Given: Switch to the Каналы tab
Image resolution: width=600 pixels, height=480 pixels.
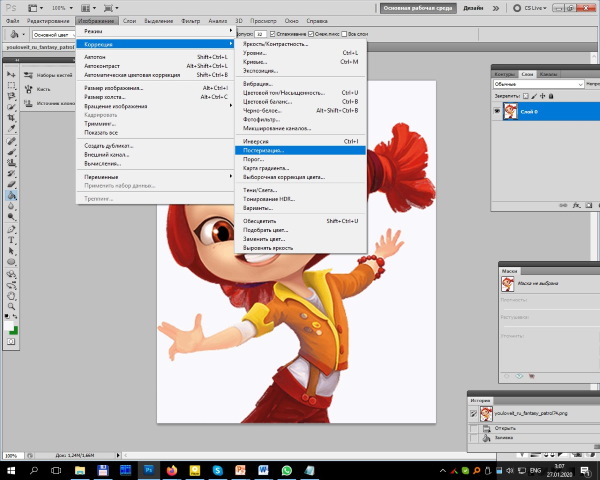Looking at the screenshot, I should 548,74.
